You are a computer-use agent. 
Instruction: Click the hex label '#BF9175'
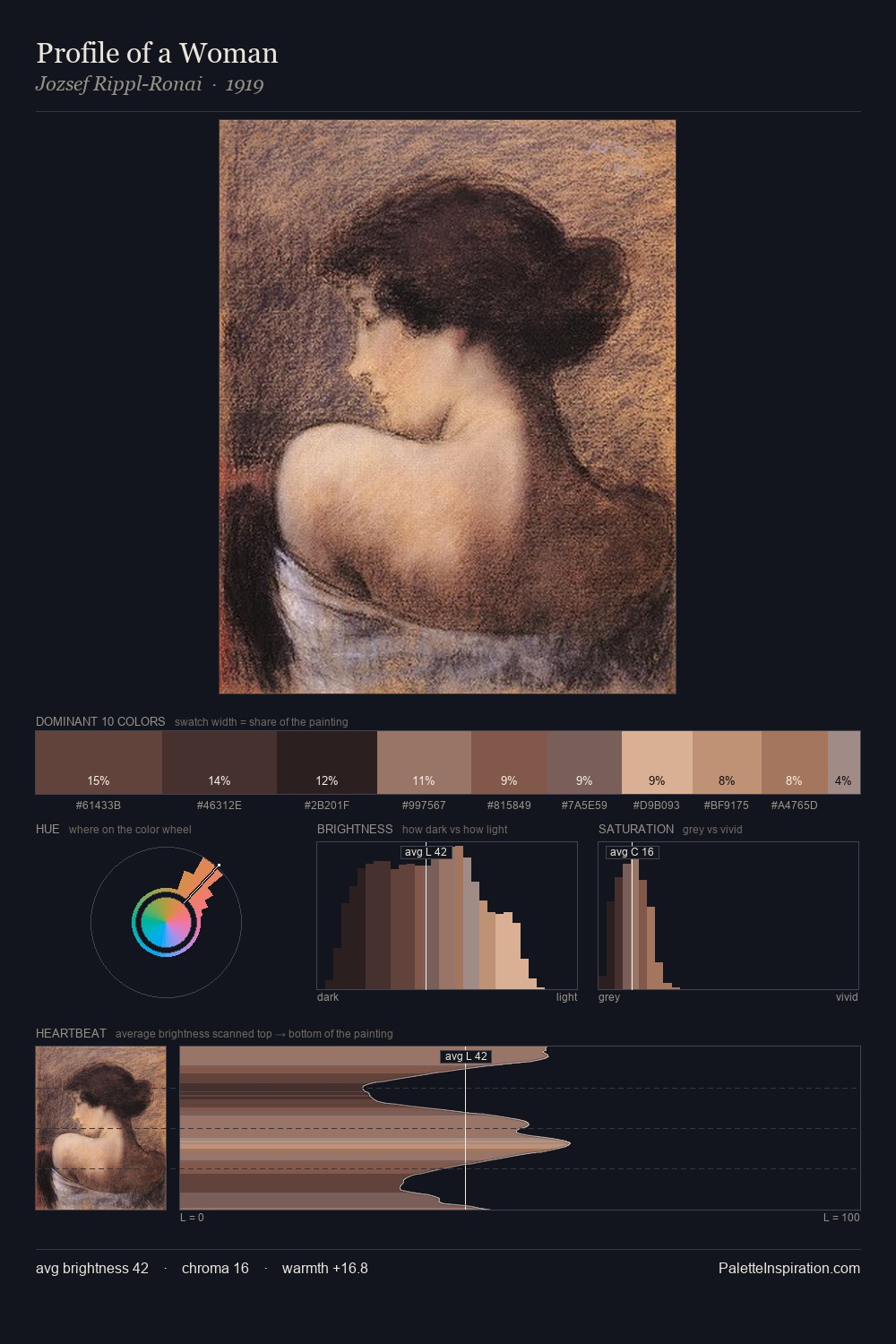[x=727, y=805]
